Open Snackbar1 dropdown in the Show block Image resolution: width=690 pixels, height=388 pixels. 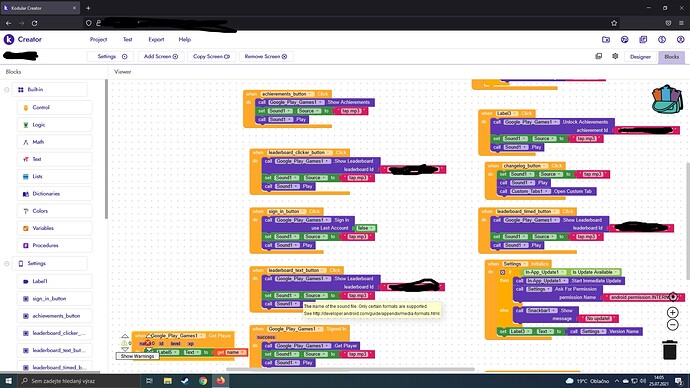(542, 311)
